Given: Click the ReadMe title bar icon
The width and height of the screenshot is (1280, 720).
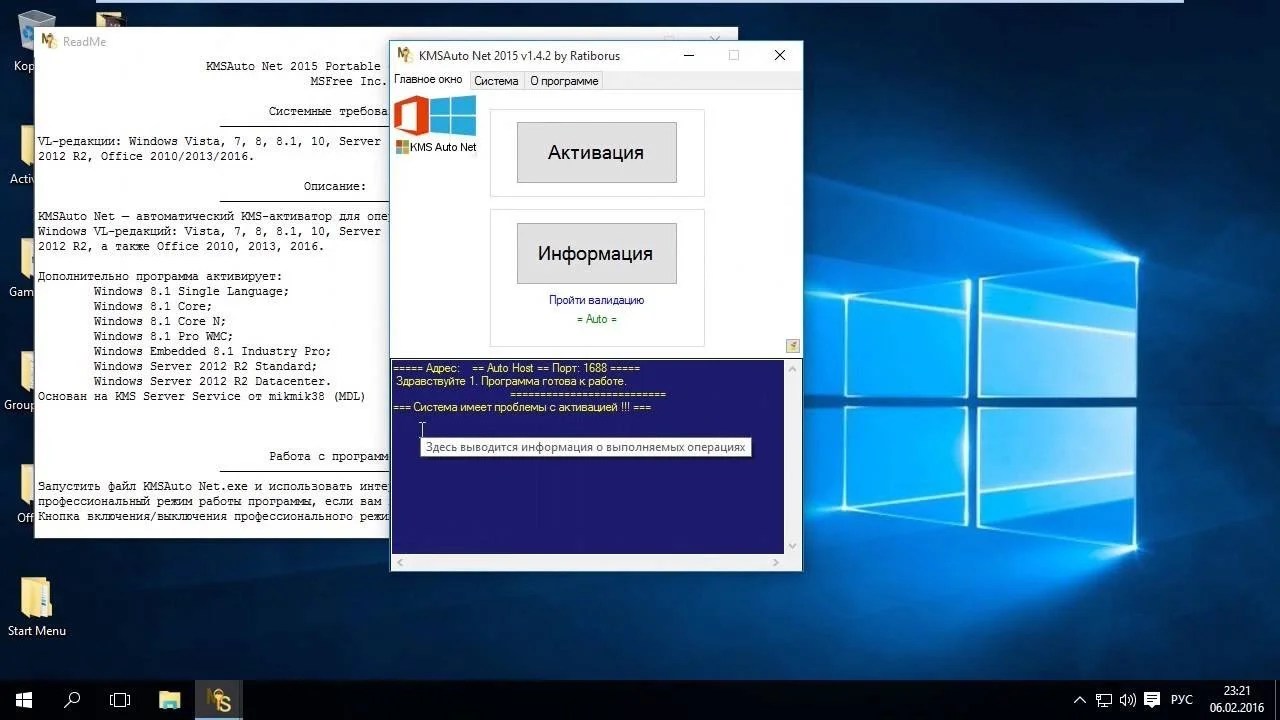Looking at the screenshot, I should pyautogui.click(x=46, y=41).
